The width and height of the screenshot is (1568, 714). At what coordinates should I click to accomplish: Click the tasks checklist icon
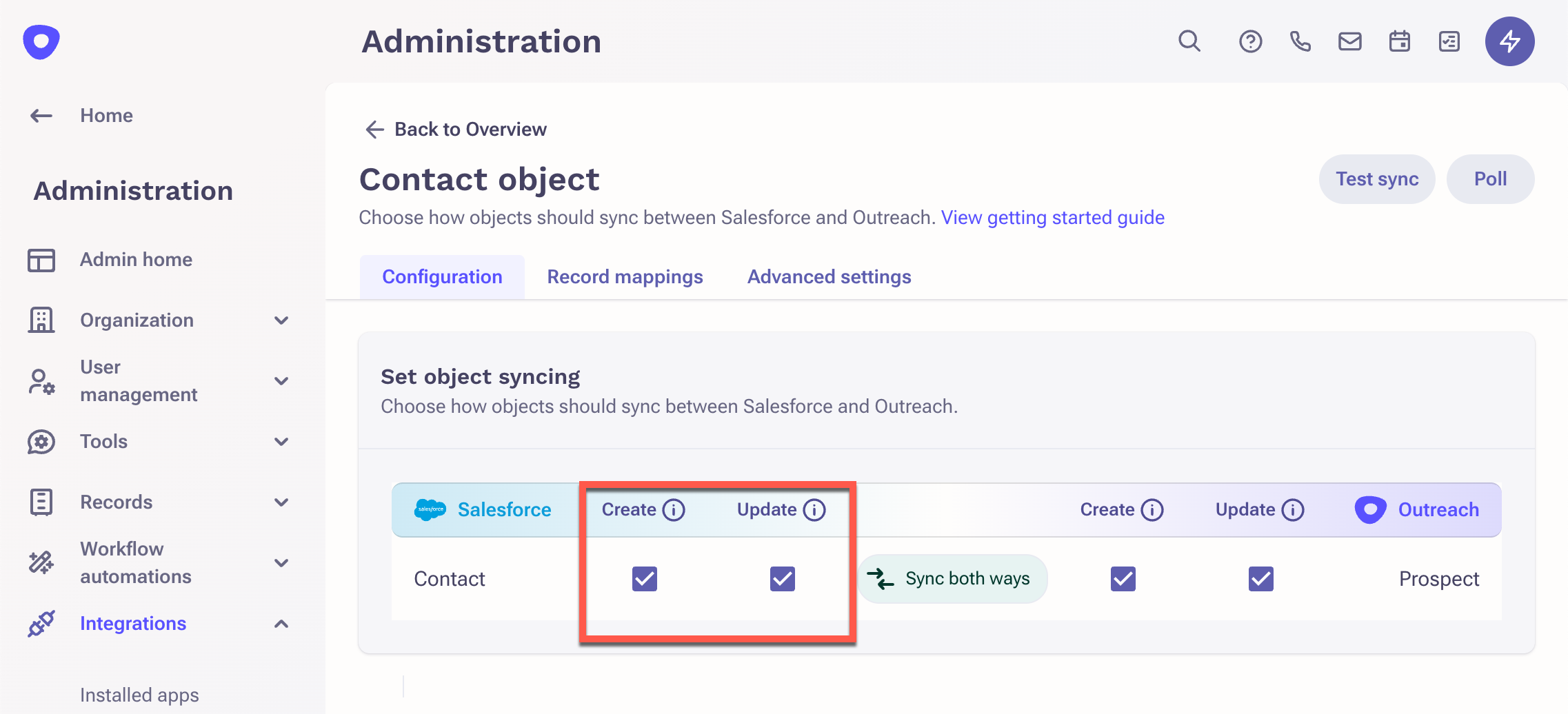(1449, 41)
